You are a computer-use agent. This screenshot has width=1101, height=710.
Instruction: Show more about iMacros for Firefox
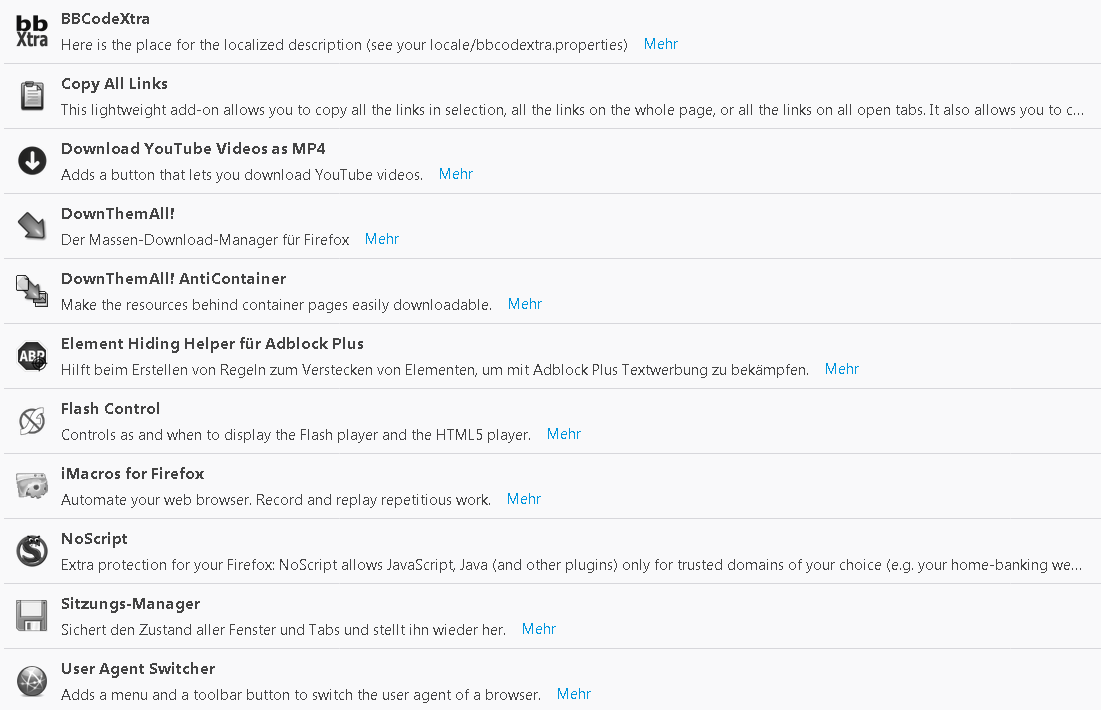(x=524, y=499)
